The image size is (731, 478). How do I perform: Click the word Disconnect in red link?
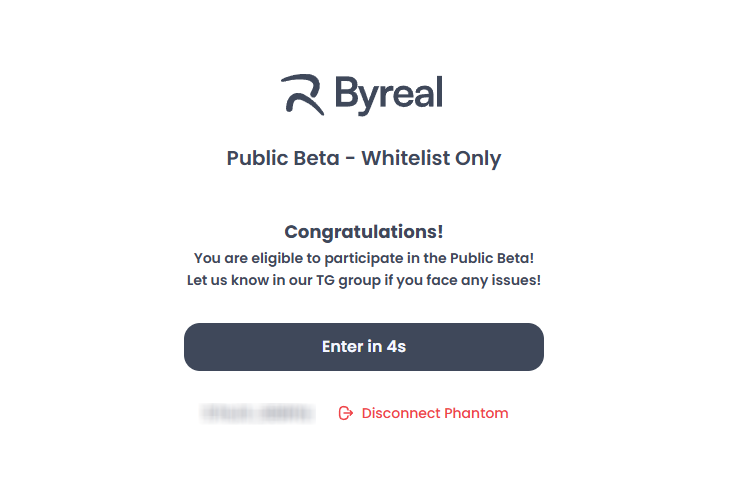tap(401, 413)
